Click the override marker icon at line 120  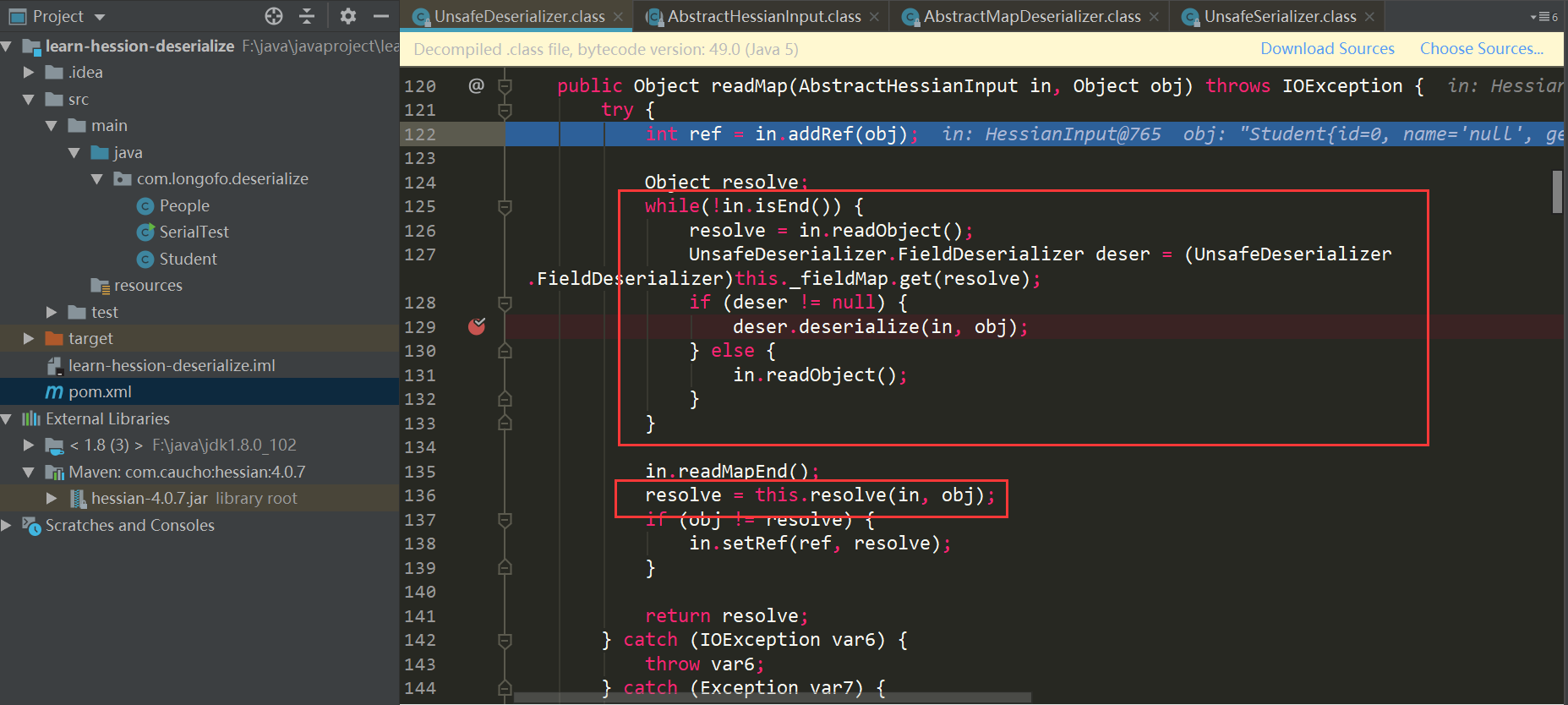click(x=477, y=85)
